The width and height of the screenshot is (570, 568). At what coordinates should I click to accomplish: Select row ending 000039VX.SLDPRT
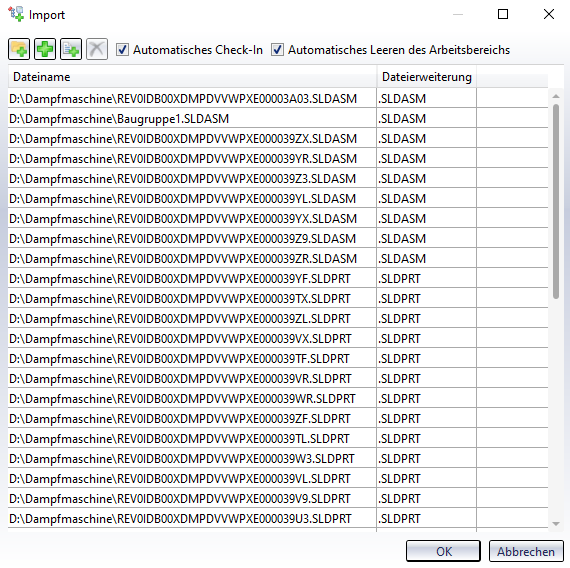[x=278, y=339]
